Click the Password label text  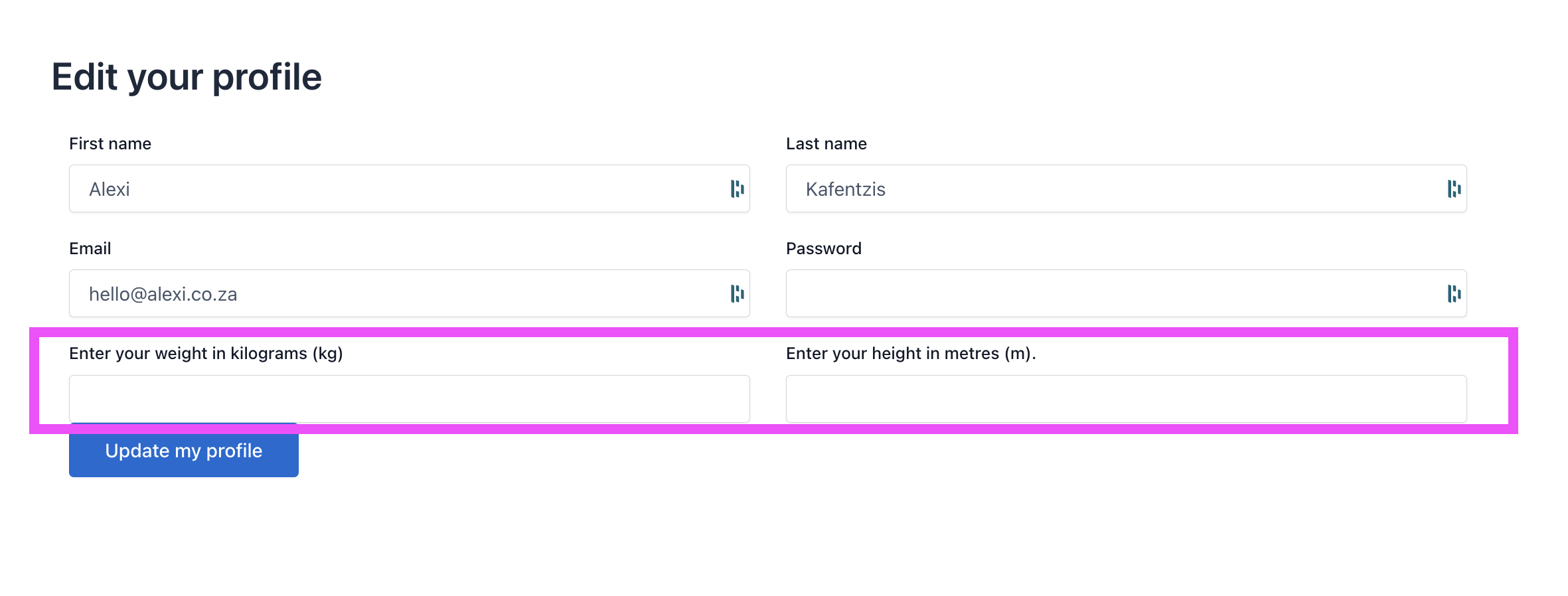point(824,249)
